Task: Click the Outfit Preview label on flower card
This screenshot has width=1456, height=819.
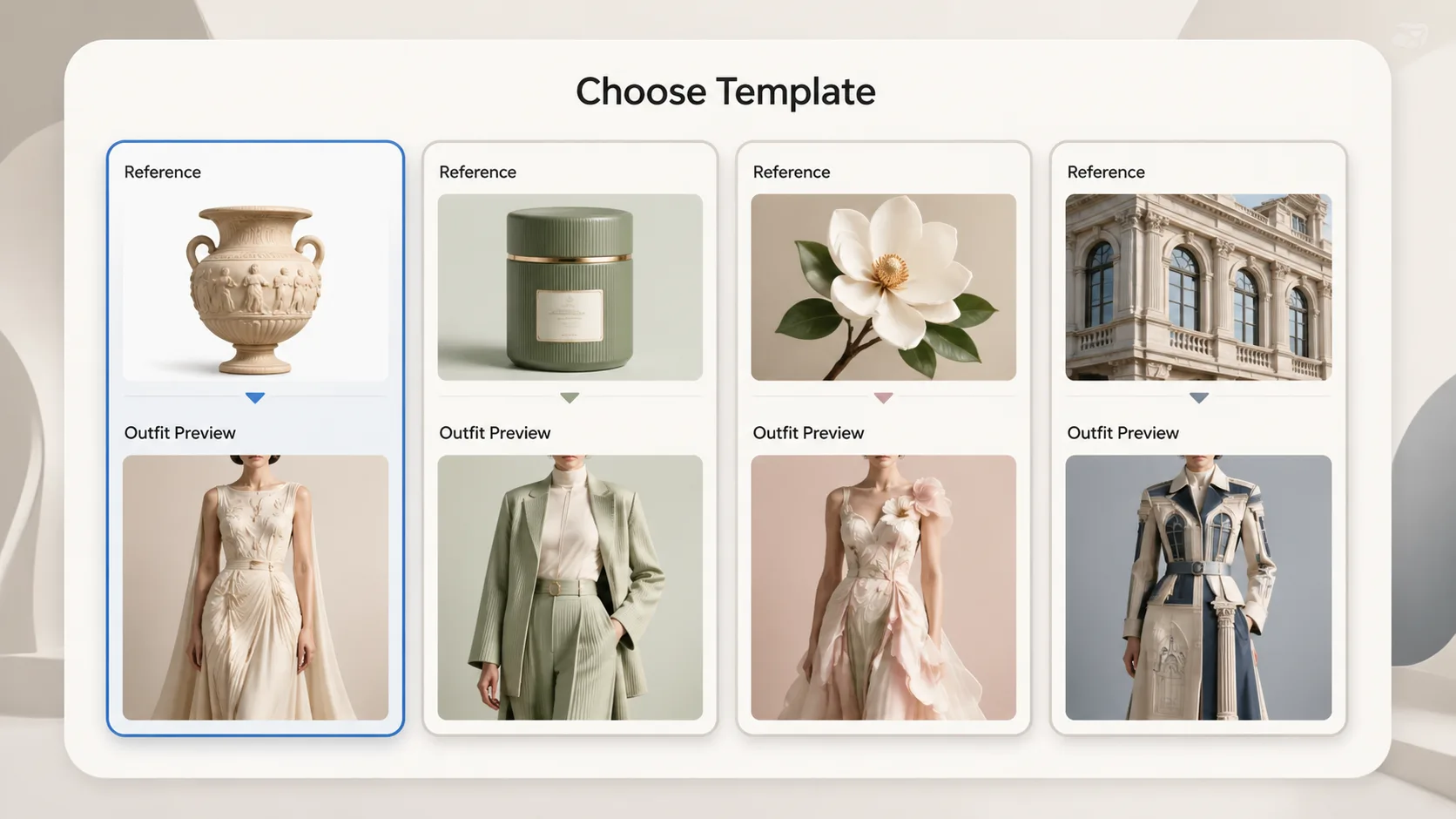Action: (808, 432)
